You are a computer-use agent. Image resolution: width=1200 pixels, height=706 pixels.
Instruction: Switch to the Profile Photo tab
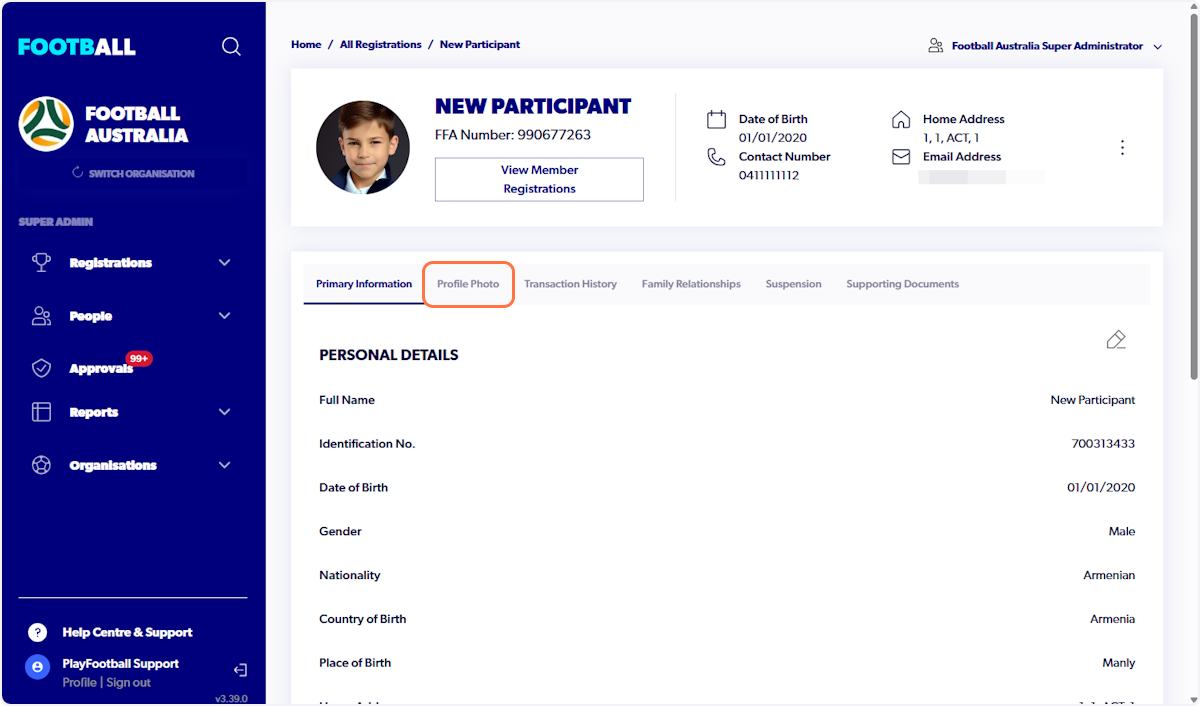pos(468,284)
